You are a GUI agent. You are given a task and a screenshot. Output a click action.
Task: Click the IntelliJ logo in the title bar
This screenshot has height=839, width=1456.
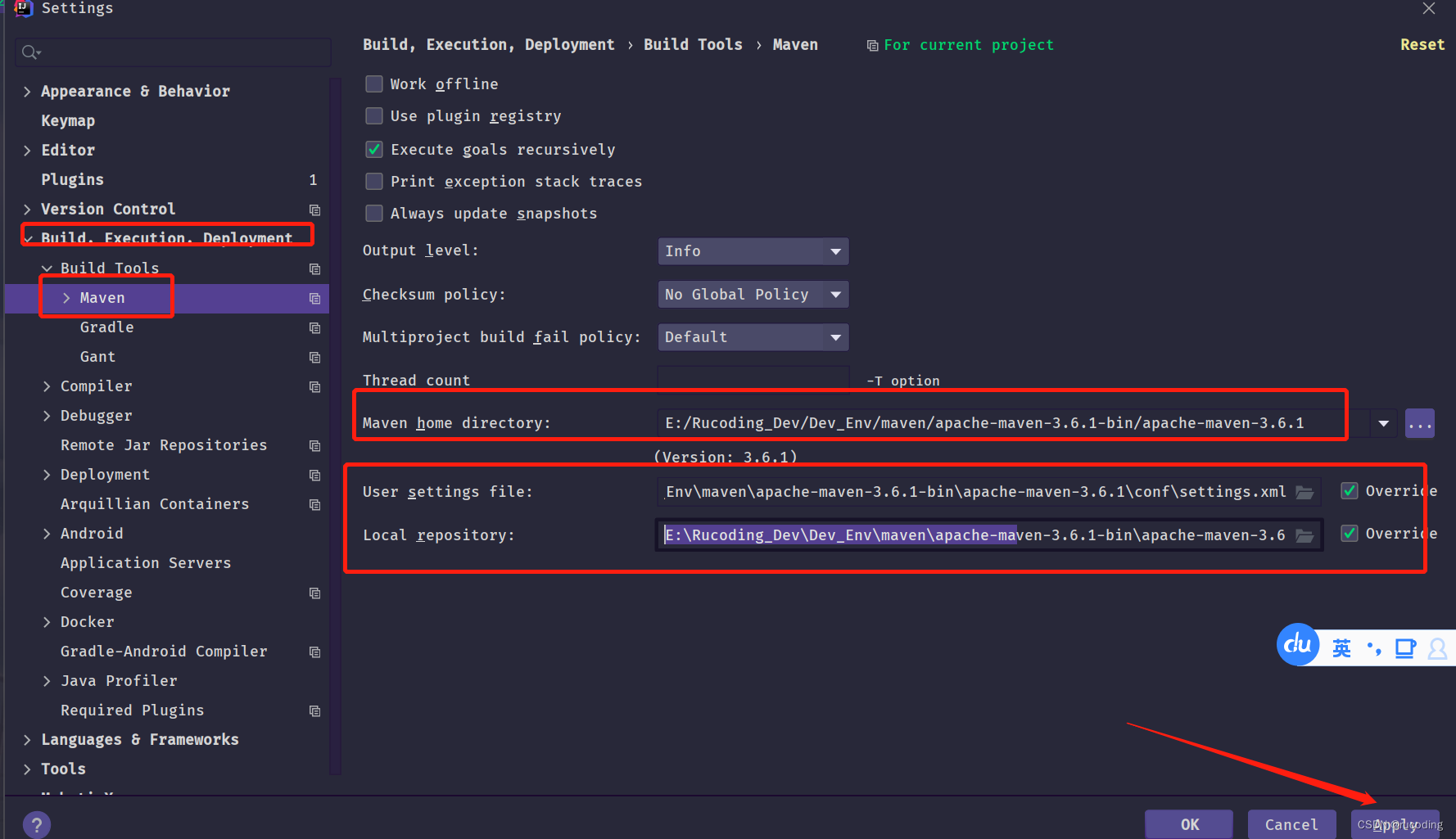23,8
